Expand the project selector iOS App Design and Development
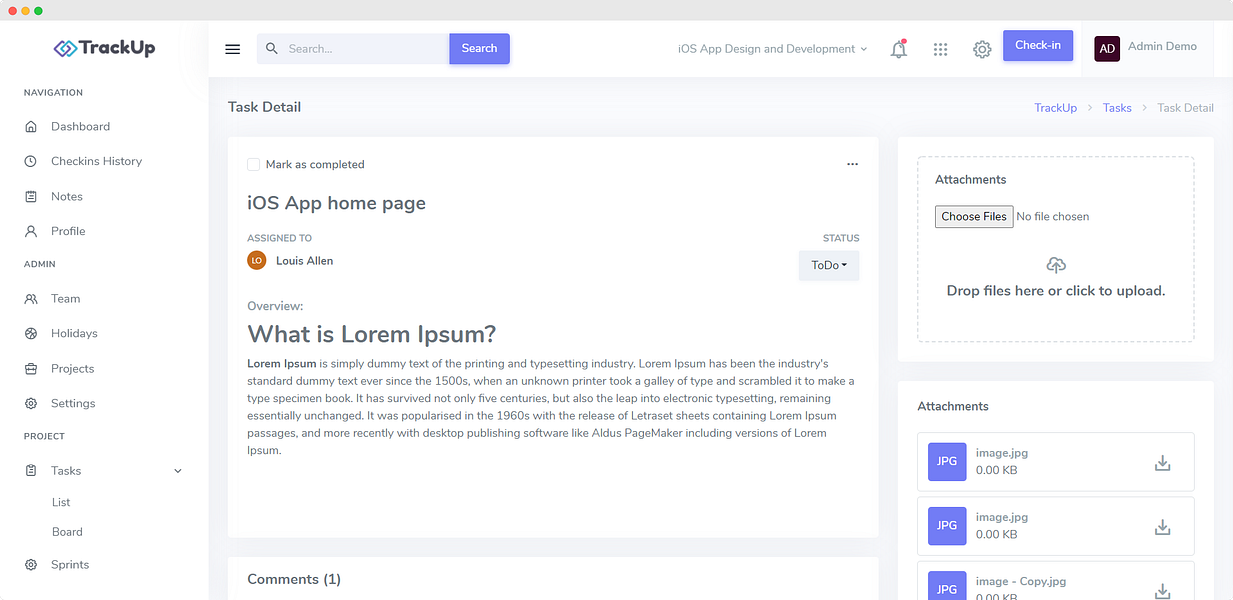This screenshot has height=600, width=1233. [772, 49]
